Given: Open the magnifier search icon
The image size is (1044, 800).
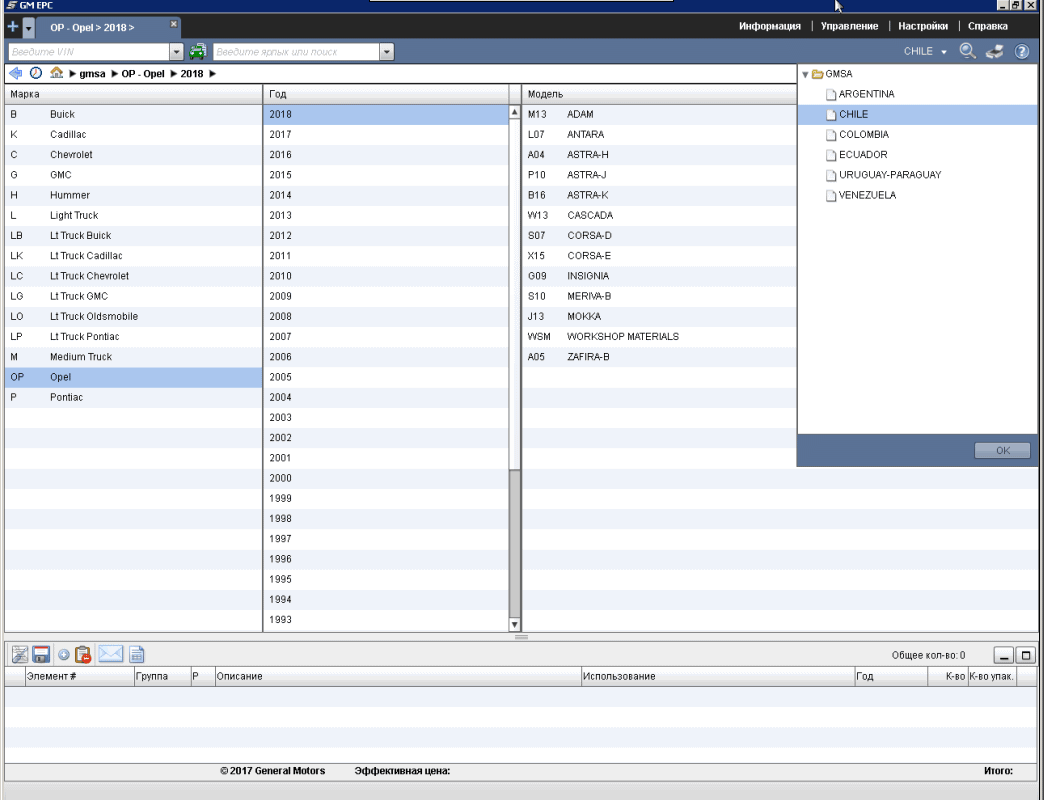Looking at the screenshot, I should [x=967, y=51].
